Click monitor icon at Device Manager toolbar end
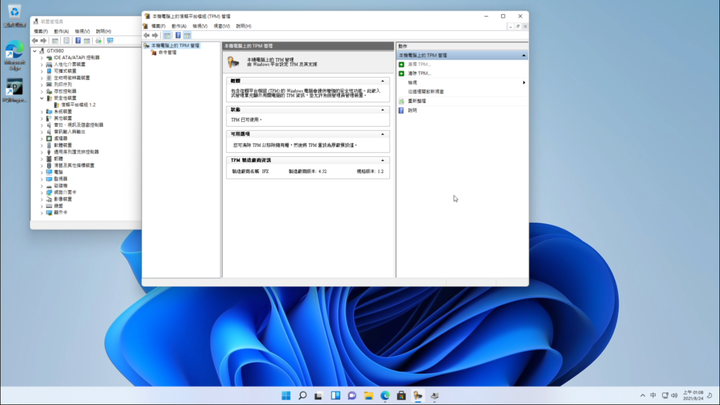 (x=110, y=41)
